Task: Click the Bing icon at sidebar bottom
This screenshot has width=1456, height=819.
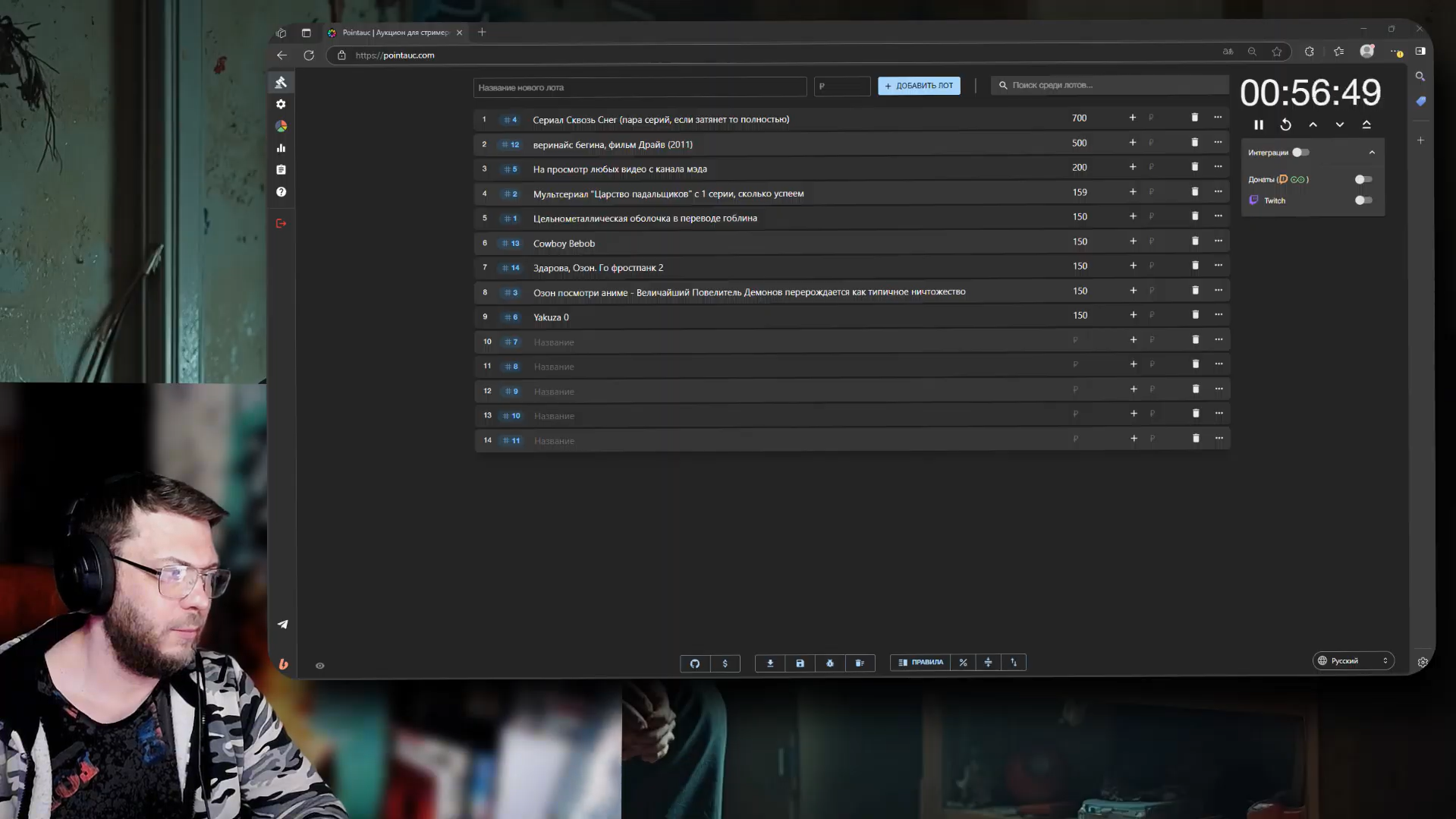Action: 283,664
